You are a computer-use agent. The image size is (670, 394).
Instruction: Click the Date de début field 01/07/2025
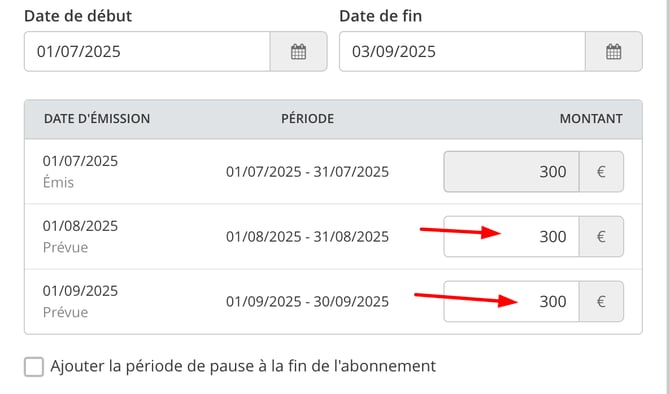[147, 52]
